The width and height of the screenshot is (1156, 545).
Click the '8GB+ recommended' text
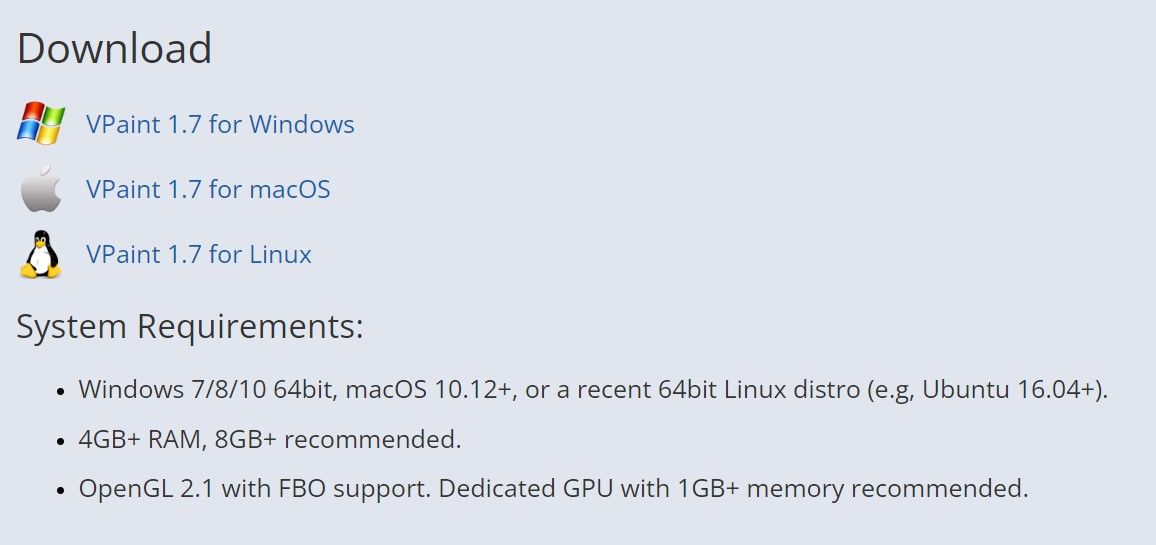[x=338, y=440]
